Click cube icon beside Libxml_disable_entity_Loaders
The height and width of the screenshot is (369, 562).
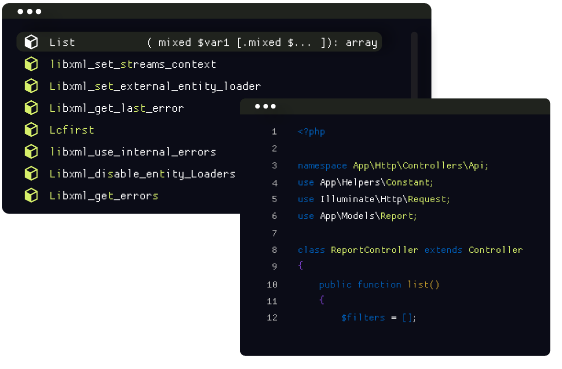click(32, 174)
